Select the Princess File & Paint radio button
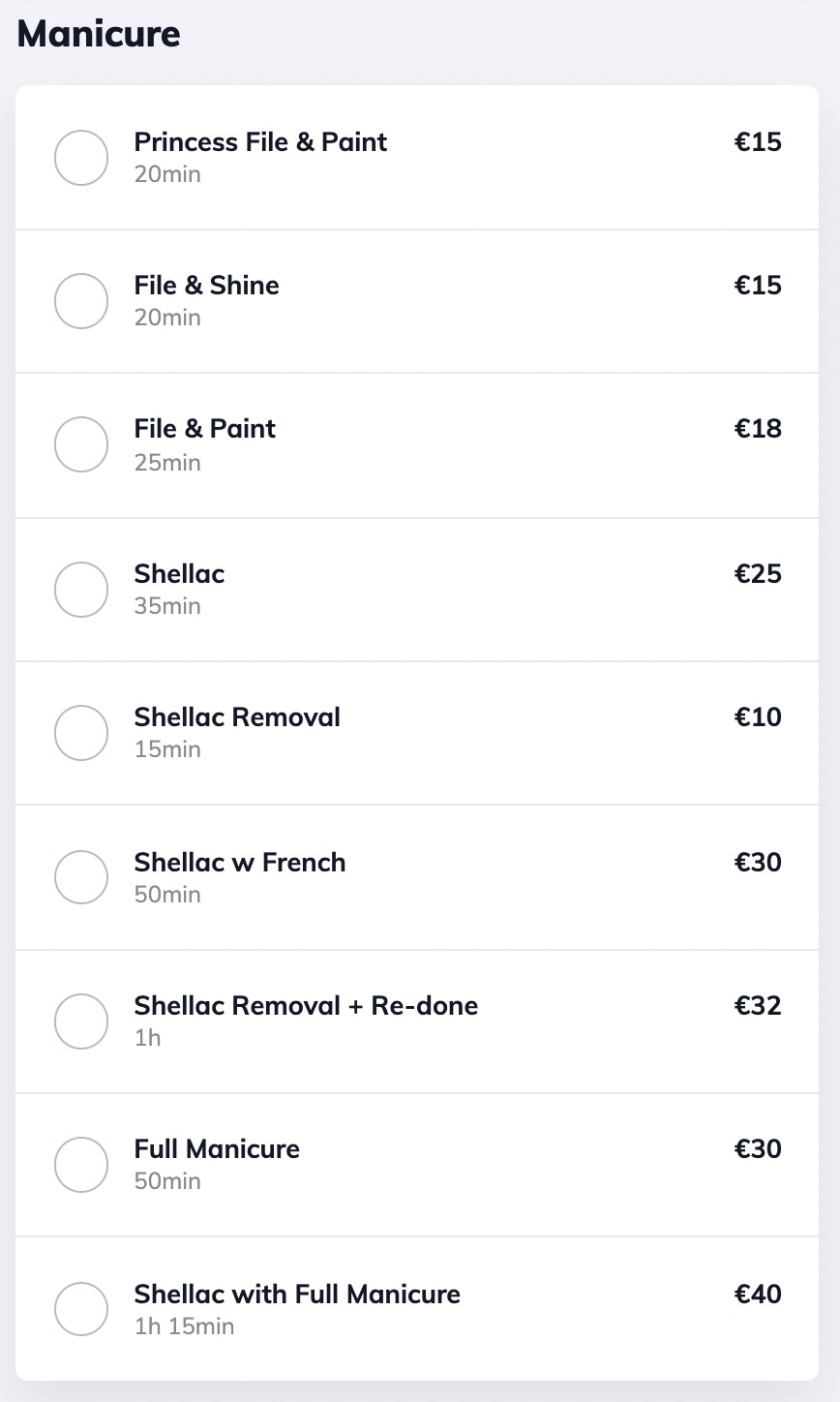This screenshot has width=840, height=1402. pyautogui.click(x=81, y=158)
